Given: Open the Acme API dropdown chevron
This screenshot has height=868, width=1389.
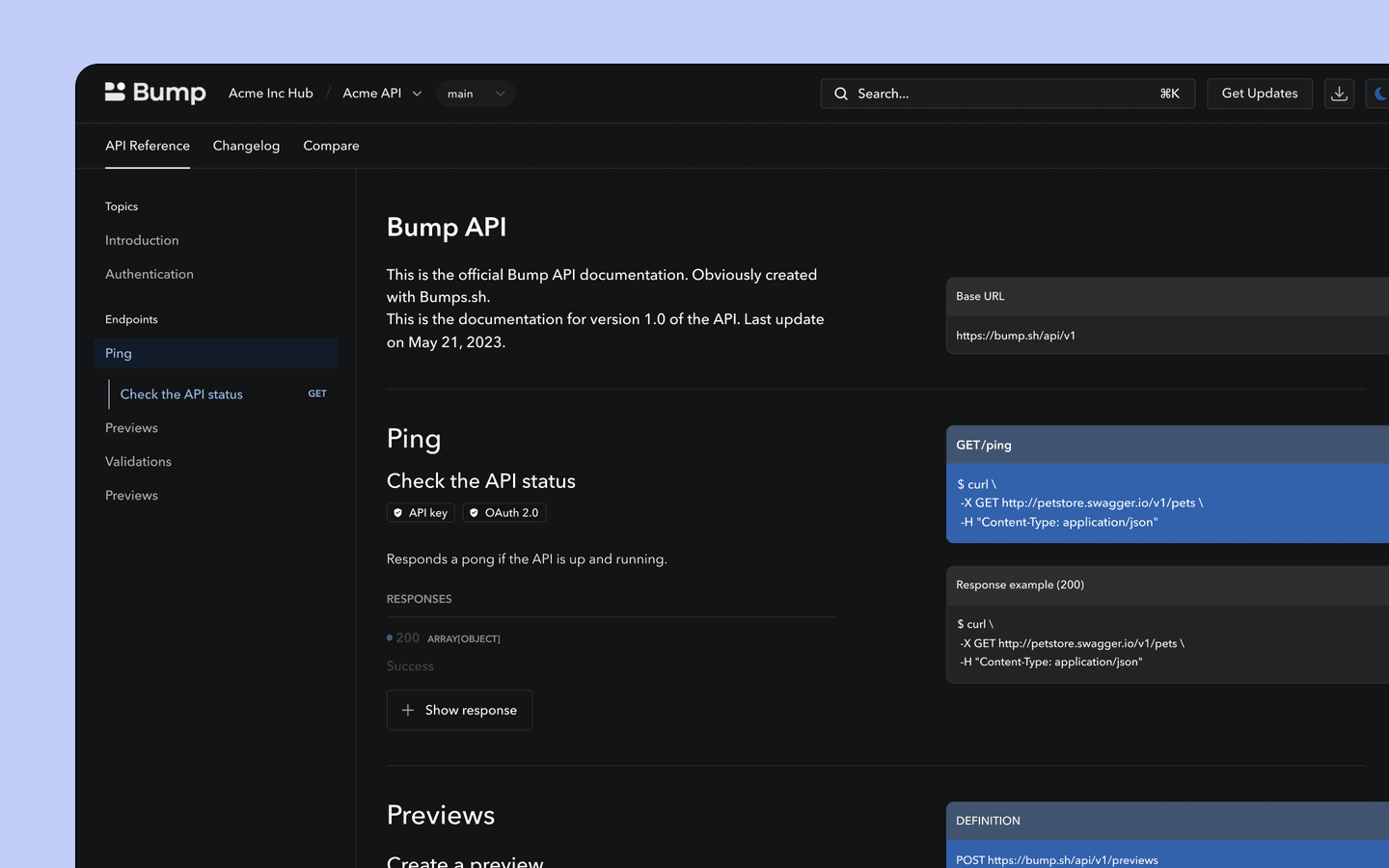Looking at the screenshot, I should point(417,94).
